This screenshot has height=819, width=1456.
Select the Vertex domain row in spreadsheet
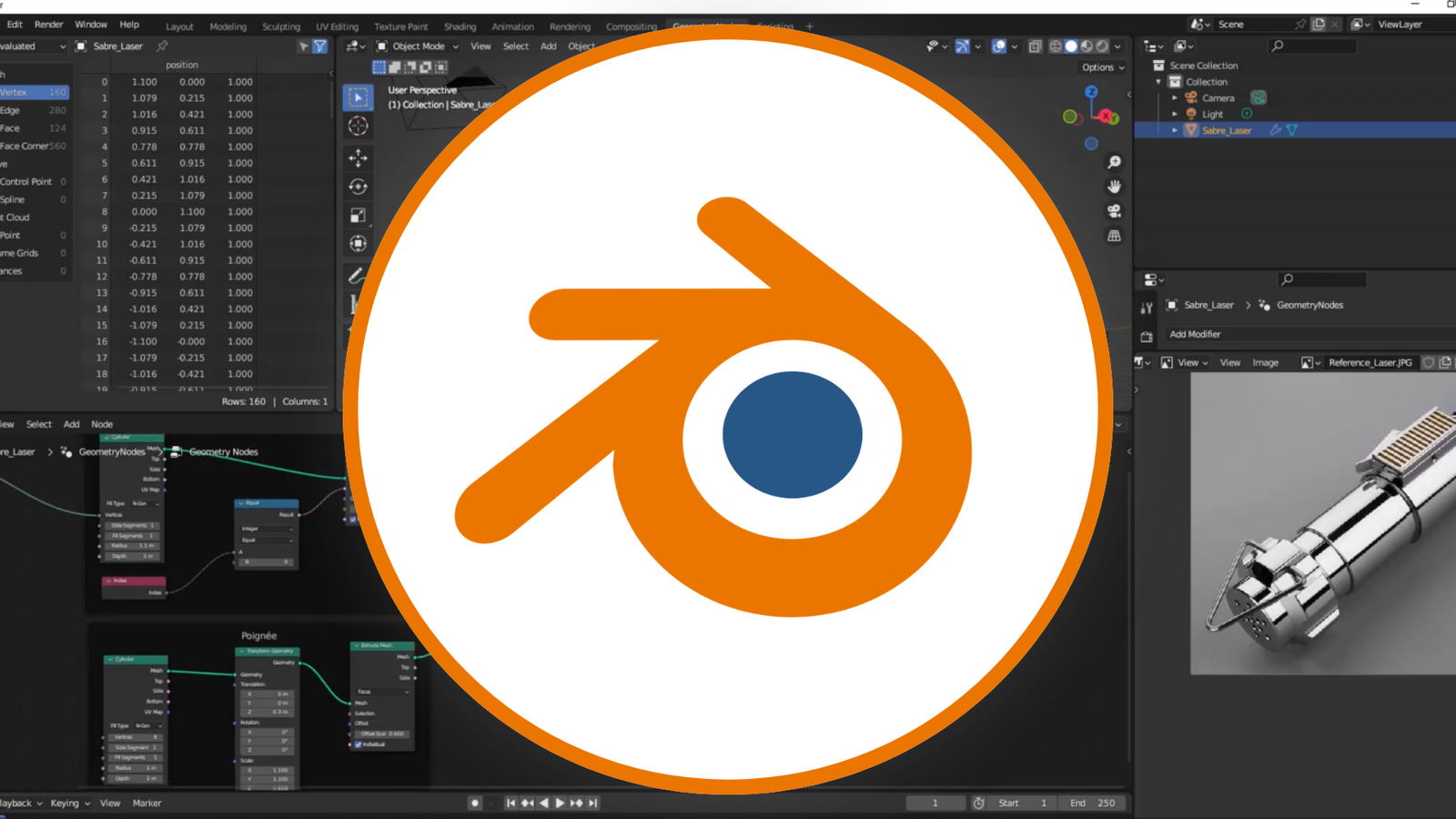pos(34,92)
